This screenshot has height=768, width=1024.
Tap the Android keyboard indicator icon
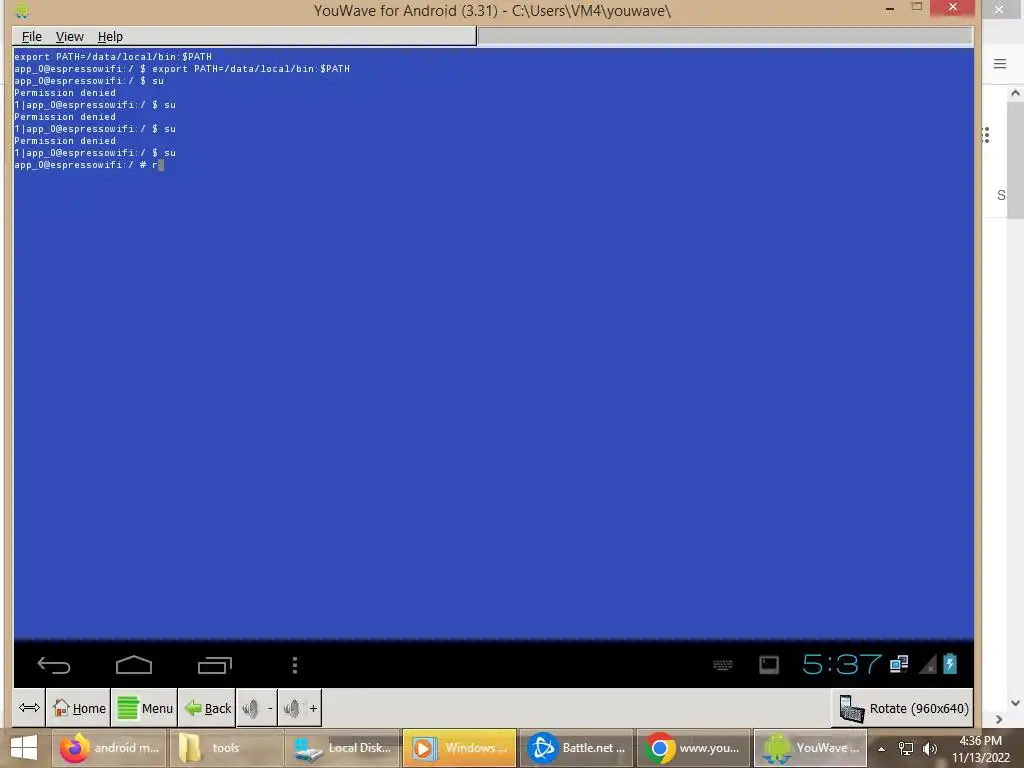coord(722,665)
